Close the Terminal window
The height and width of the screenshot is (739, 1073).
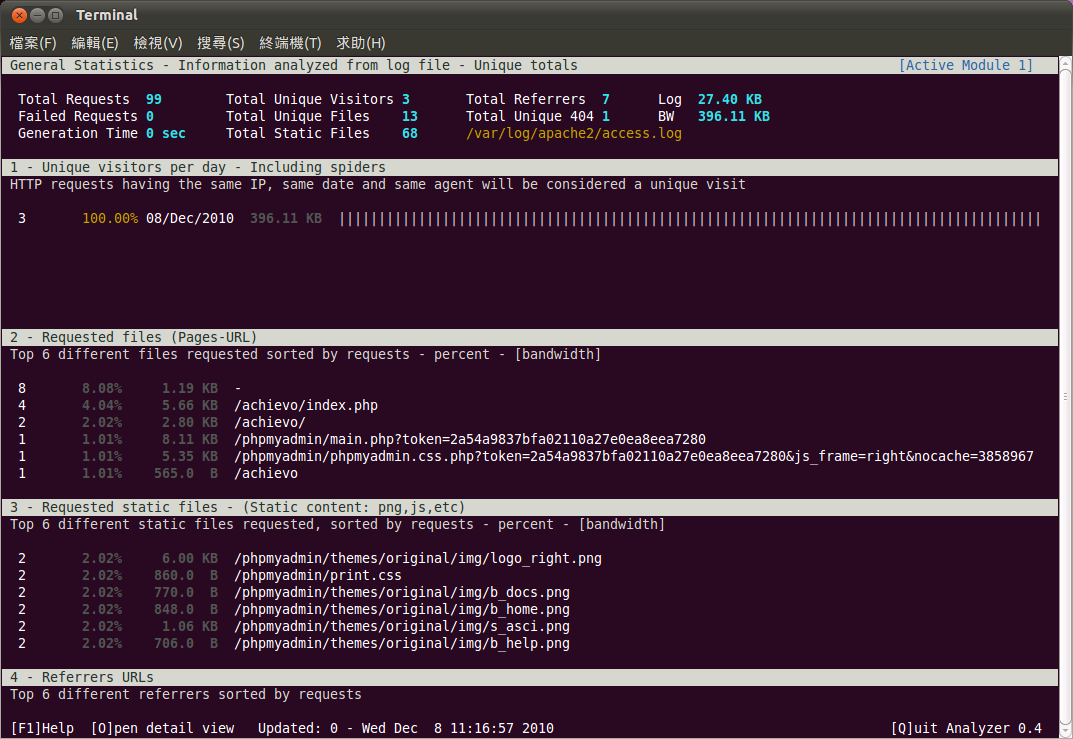[20, 15]
